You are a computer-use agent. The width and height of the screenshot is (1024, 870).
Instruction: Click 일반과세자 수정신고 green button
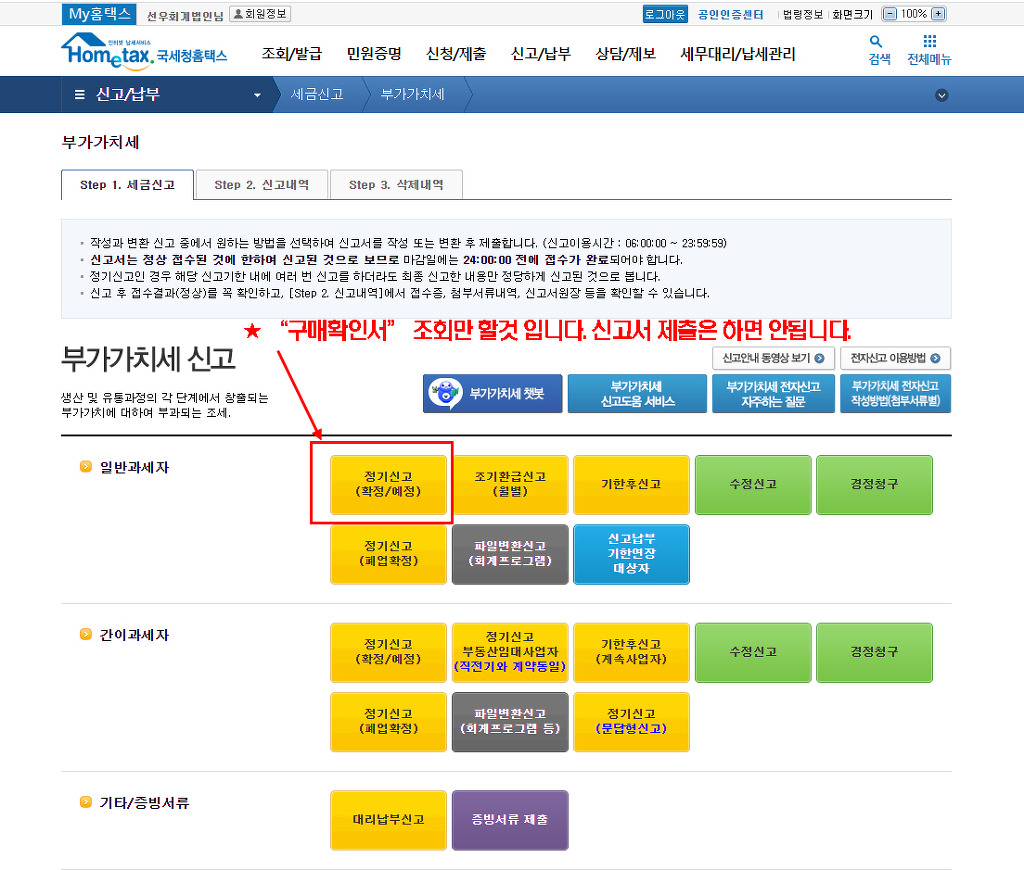point(753,485)
